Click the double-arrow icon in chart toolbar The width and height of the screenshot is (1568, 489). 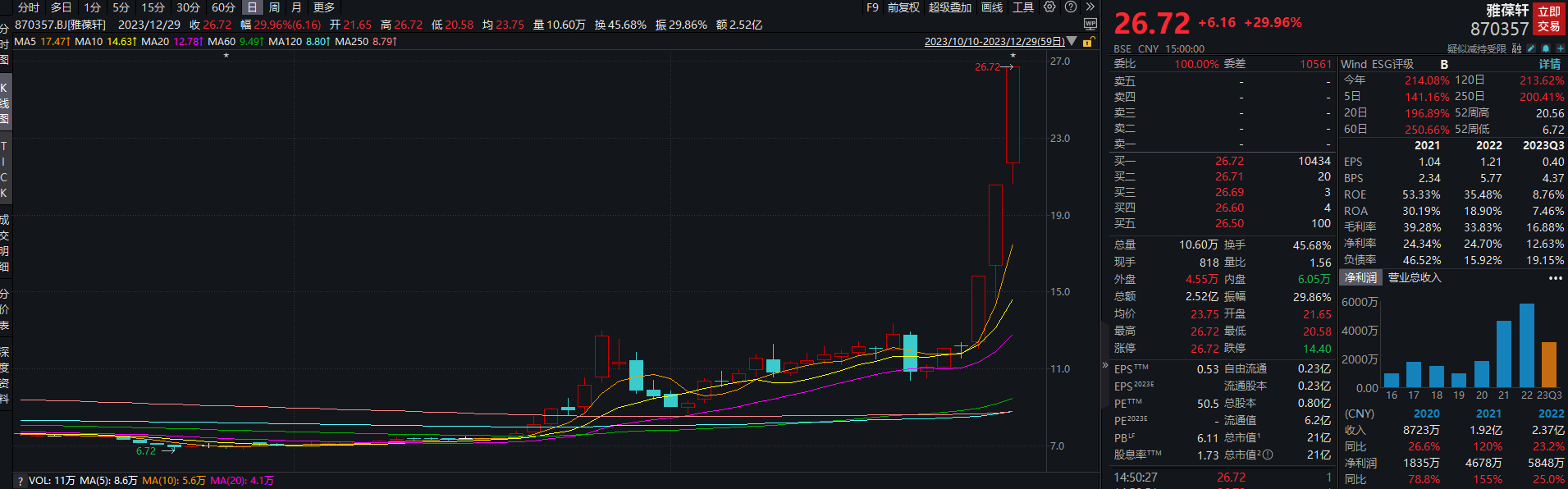coord(1090,7)
